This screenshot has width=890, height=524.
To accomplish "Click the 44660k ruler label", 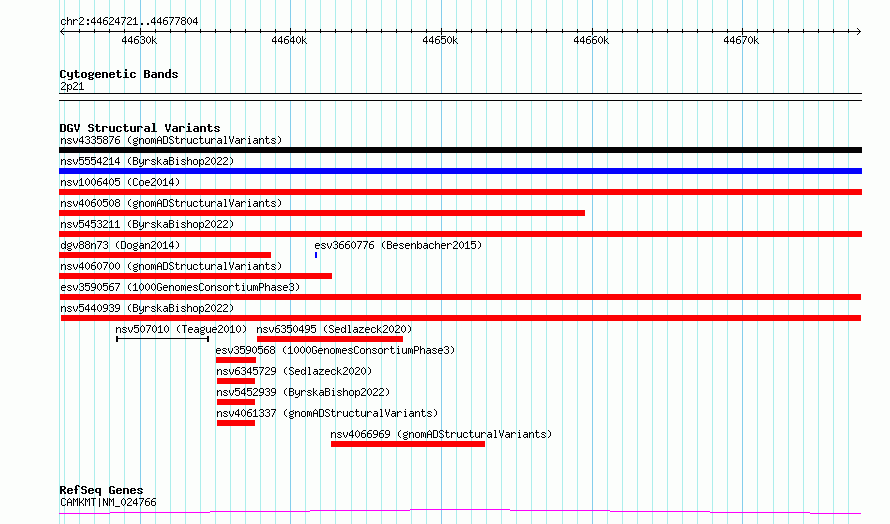I will pos(591,40).
